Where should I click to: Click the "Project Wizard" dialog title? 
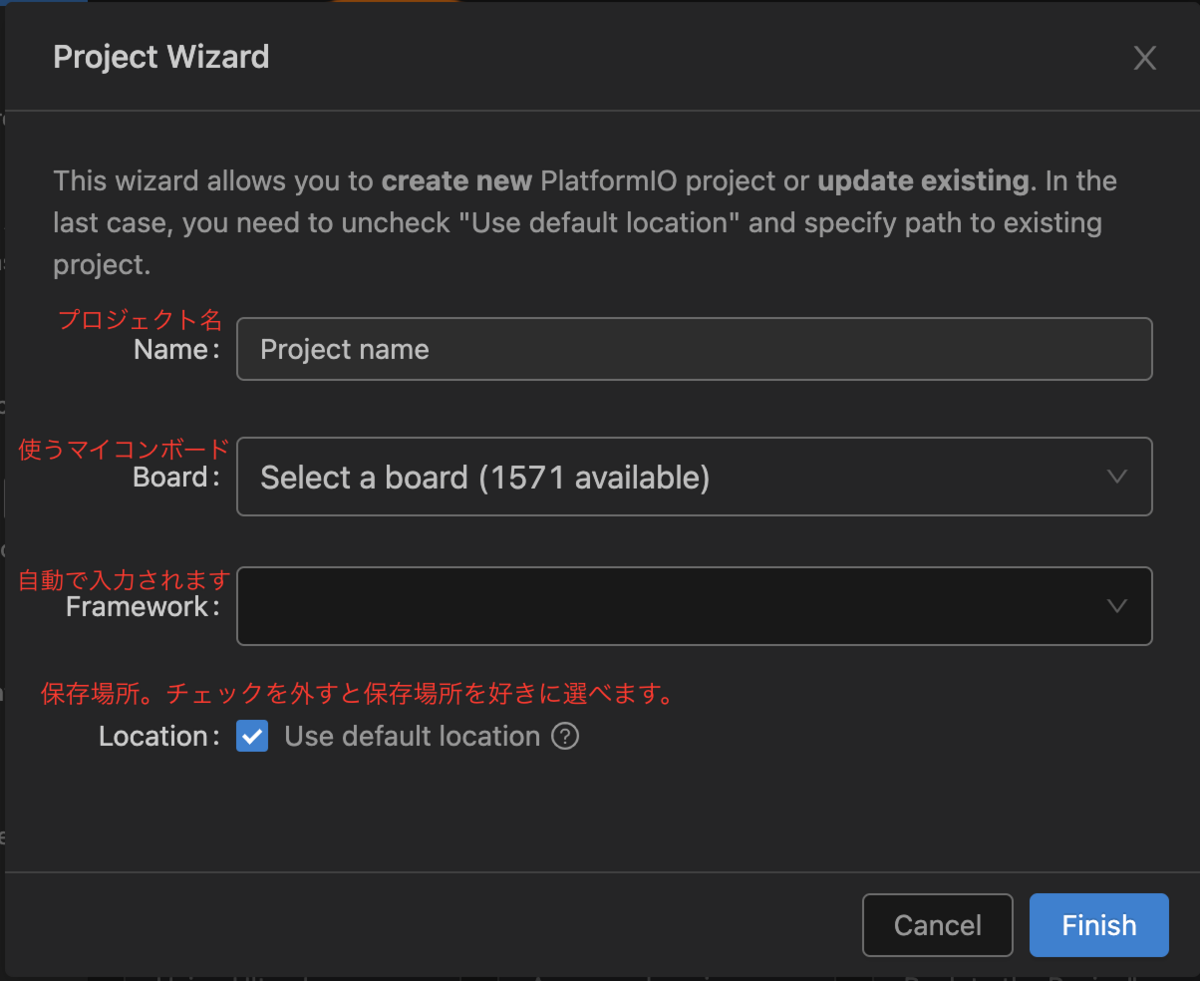[x=161, y=57]
